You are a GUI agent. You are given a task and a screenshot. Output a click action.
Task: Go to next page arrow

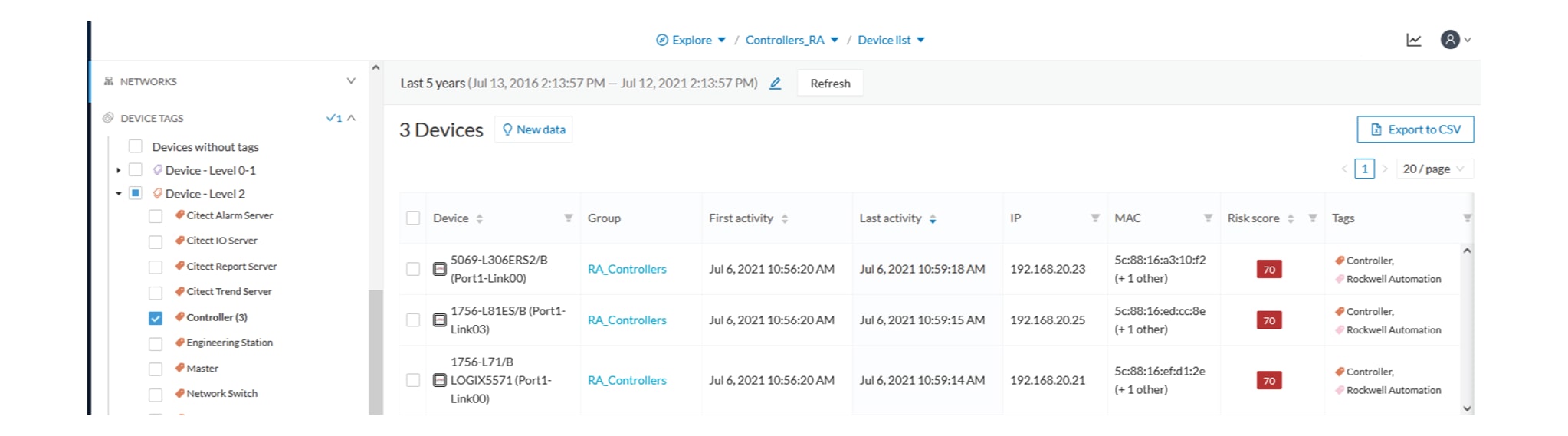(1384, 169)
